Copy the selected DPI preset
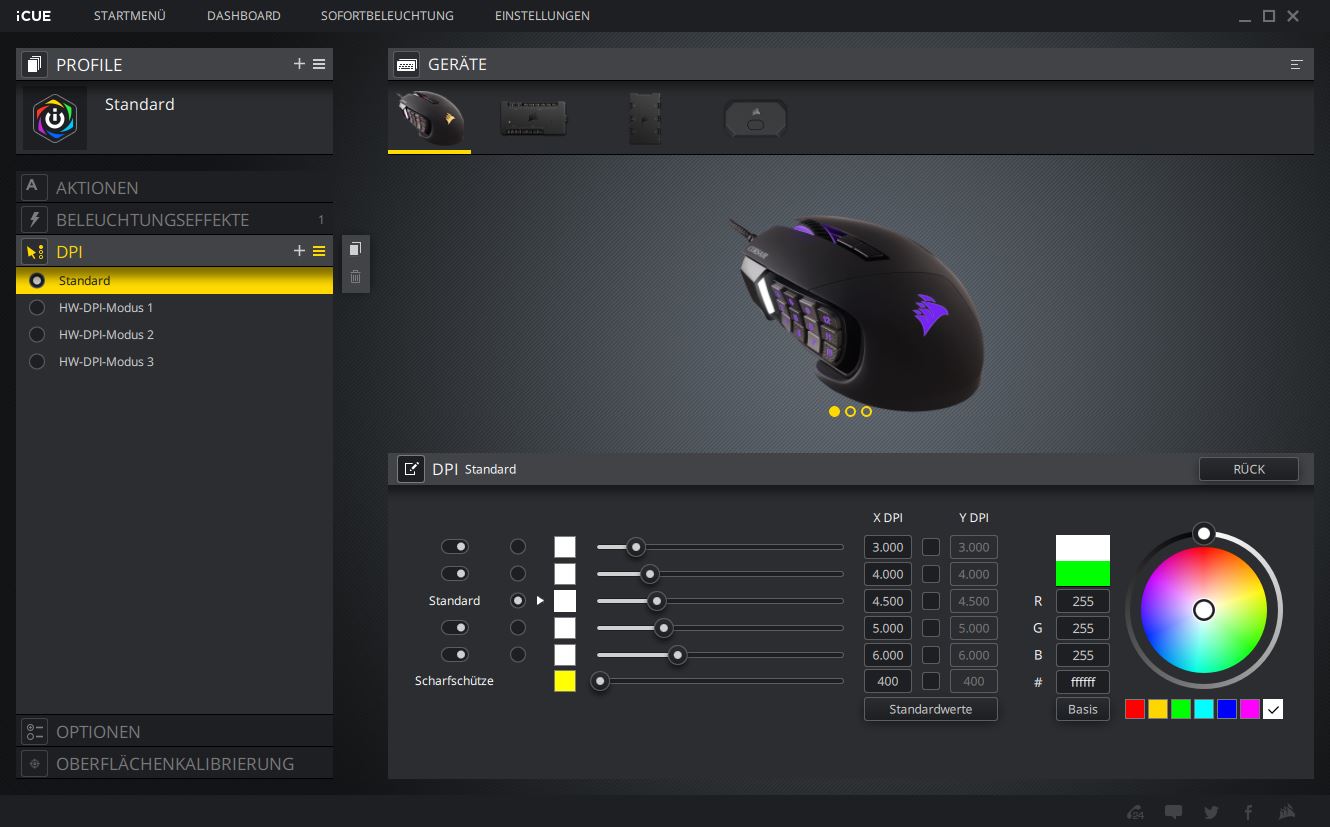 pos(355,249)
